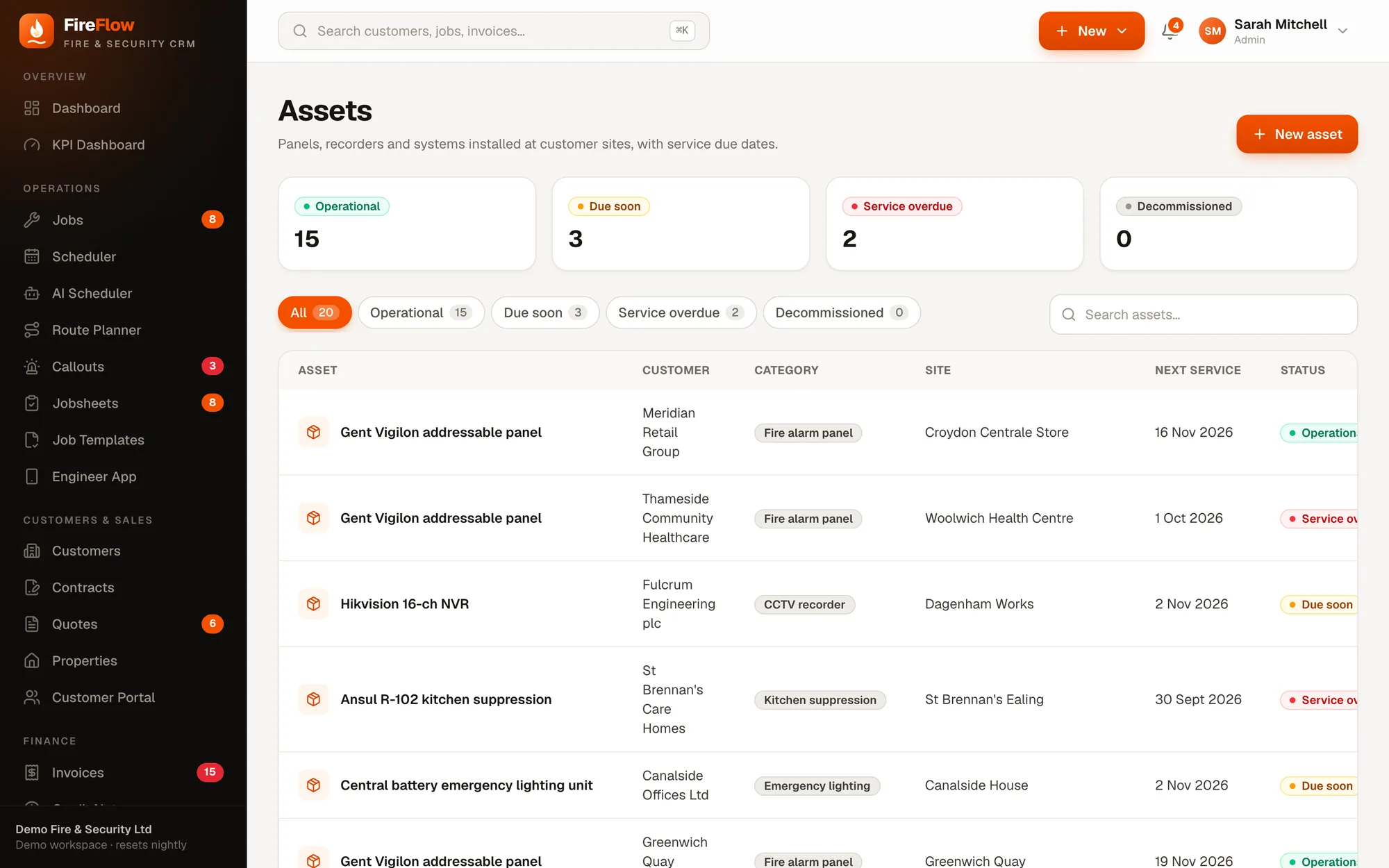Screen dimensions: 1389x868
Task: Click the Customer column header
Action: pyautogui.click(x=676, y=370)
